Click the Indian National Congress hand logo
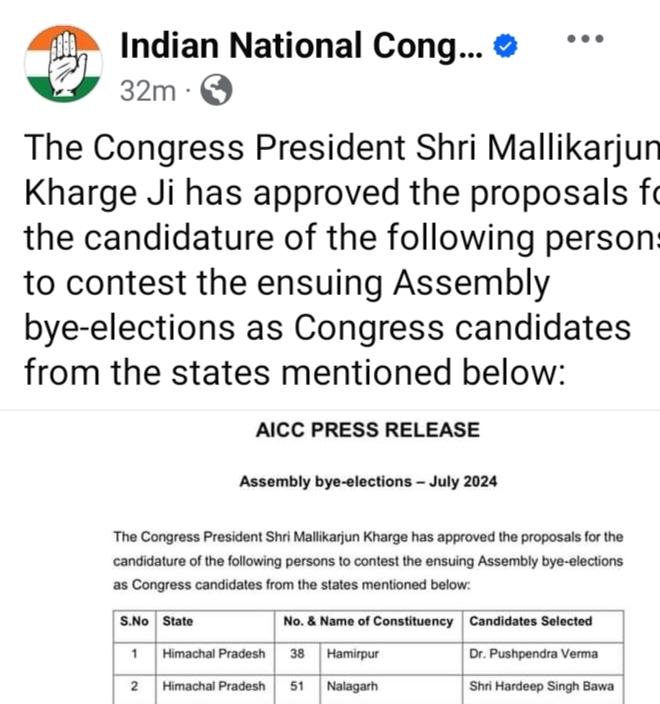The height and width of the screenshot is (704, 660). (x=63, y=64)
